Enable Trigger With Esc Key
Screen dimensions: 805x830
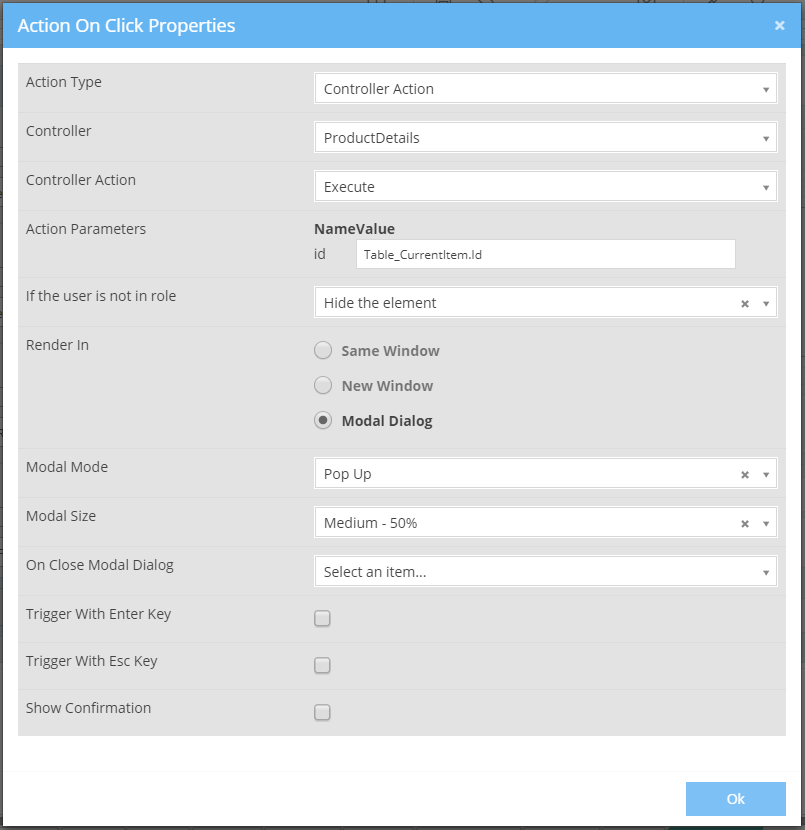tap(322, 665)
